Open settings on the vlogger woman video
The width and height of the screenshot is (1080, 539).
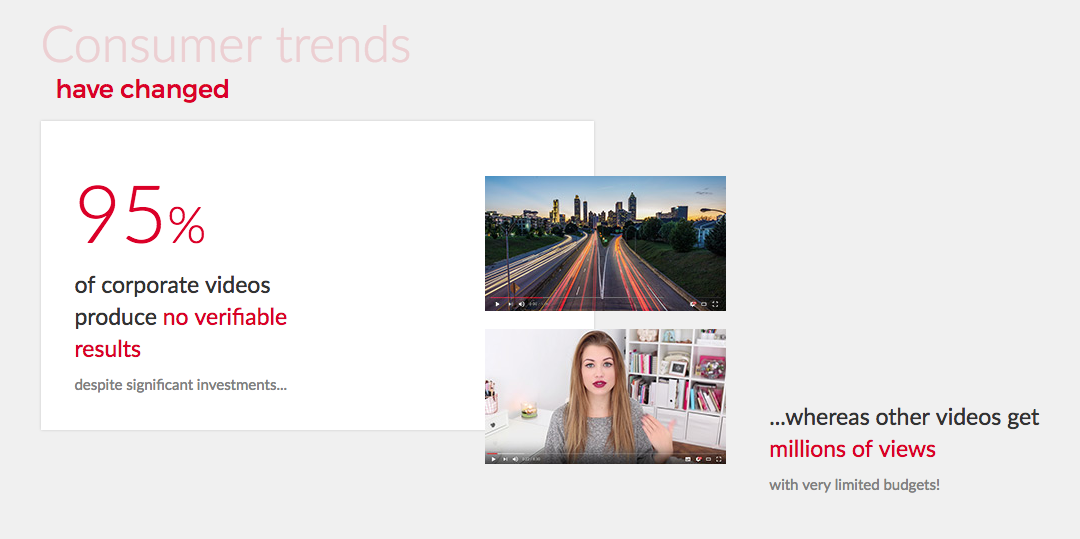[x=698, y=459]
